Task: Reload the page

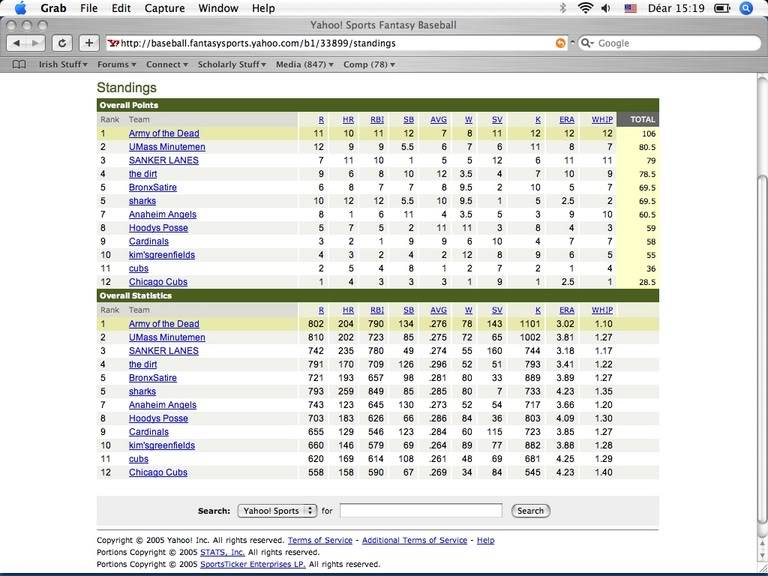Action: [62, 43]
